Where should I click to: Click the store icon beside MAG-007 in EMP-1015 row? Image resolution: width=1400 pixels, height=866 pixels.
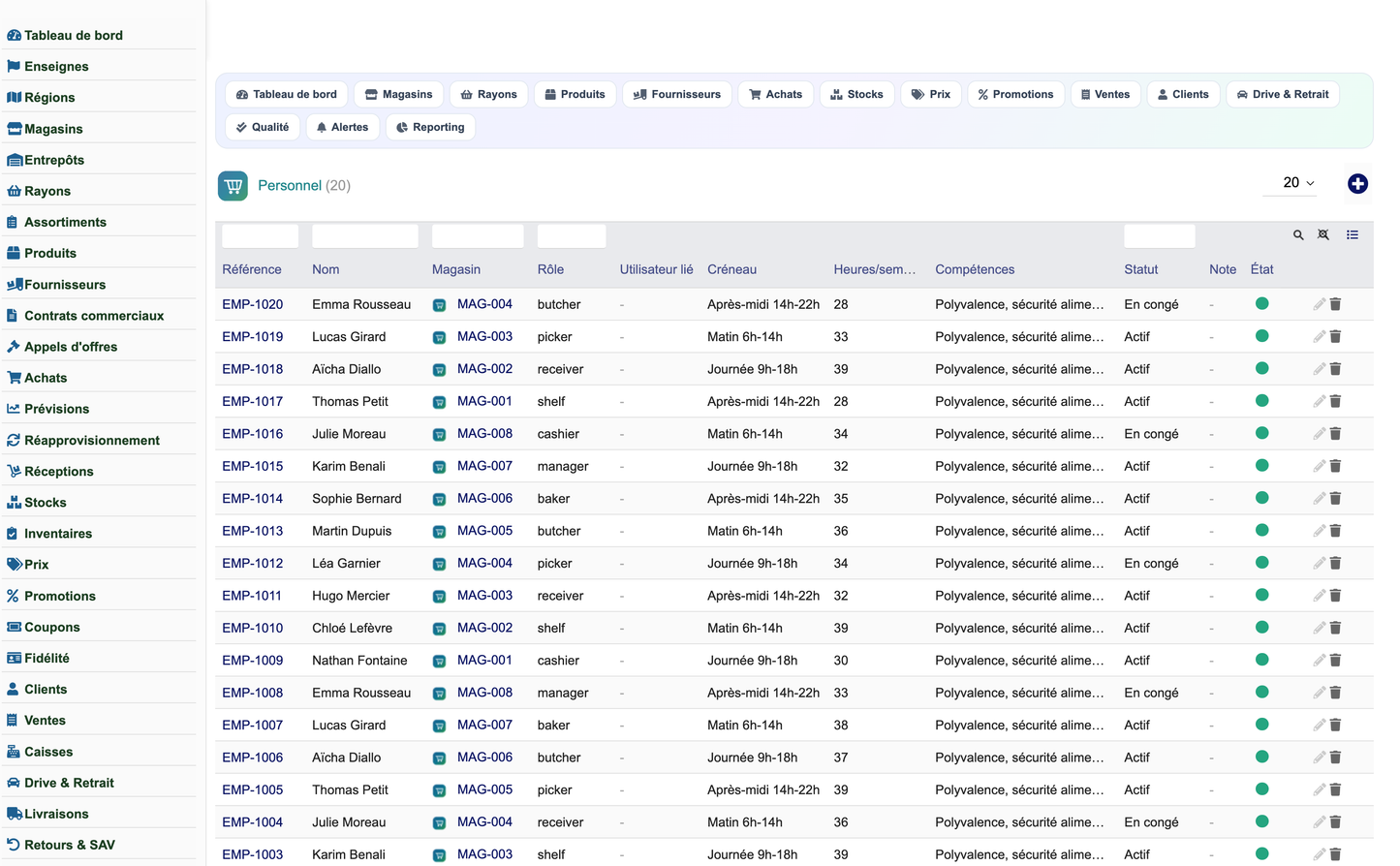click(x=439, y=467)
